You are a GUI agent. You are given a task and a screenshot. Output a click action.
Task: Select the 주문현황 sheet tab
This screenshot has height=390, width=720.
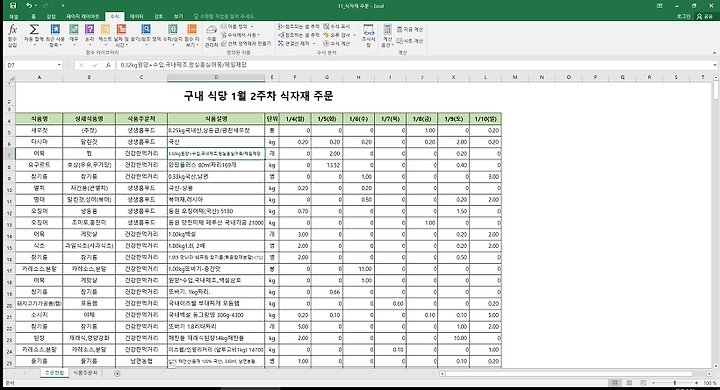point(54,373)
